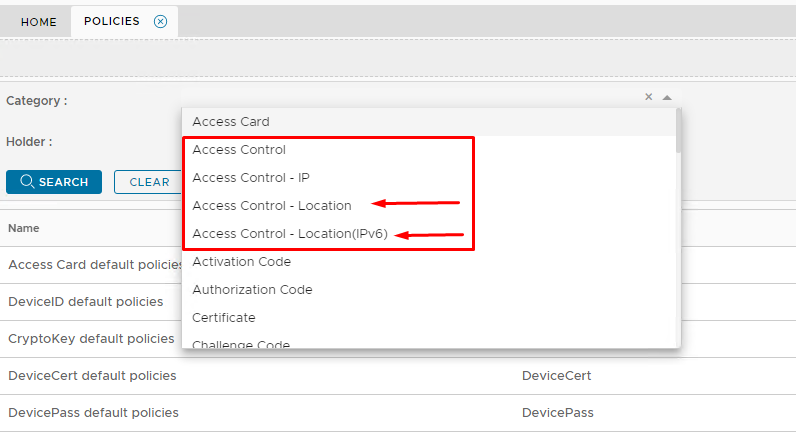Switch to the HOME tab

tap(39, 22)
